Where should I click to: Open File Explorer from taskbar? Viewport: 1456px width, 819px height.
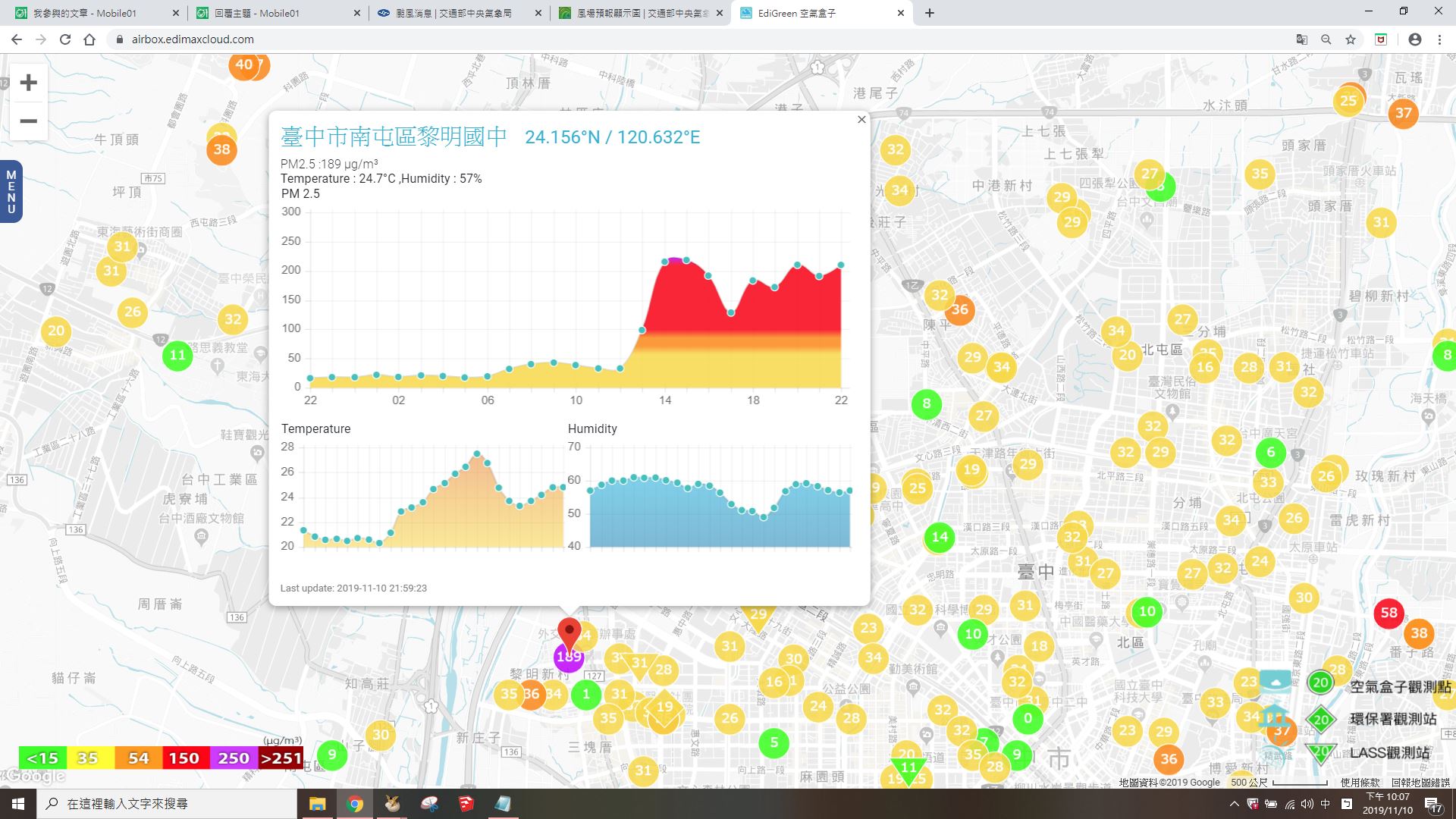coord(317,804)
